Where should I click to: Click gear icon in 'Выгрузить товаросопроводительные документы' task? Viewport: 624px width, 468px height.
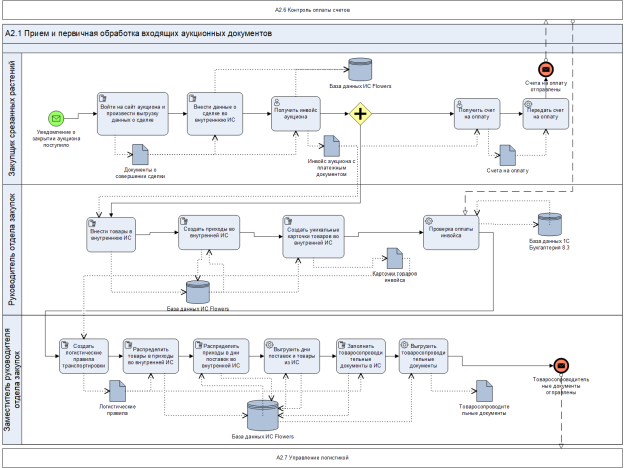click(x=404, y=345)
